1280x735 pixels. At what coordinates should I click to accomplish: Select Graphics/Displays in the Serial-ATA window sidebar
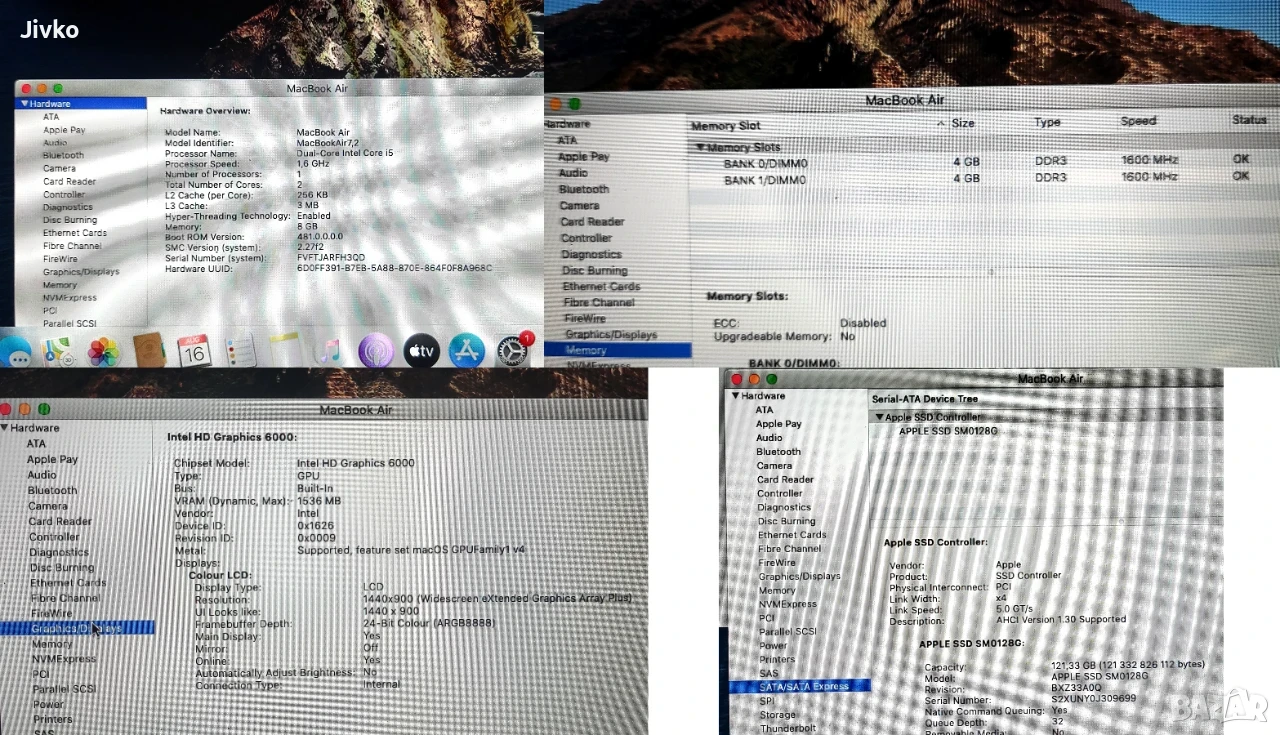click(x=800, y=577)
